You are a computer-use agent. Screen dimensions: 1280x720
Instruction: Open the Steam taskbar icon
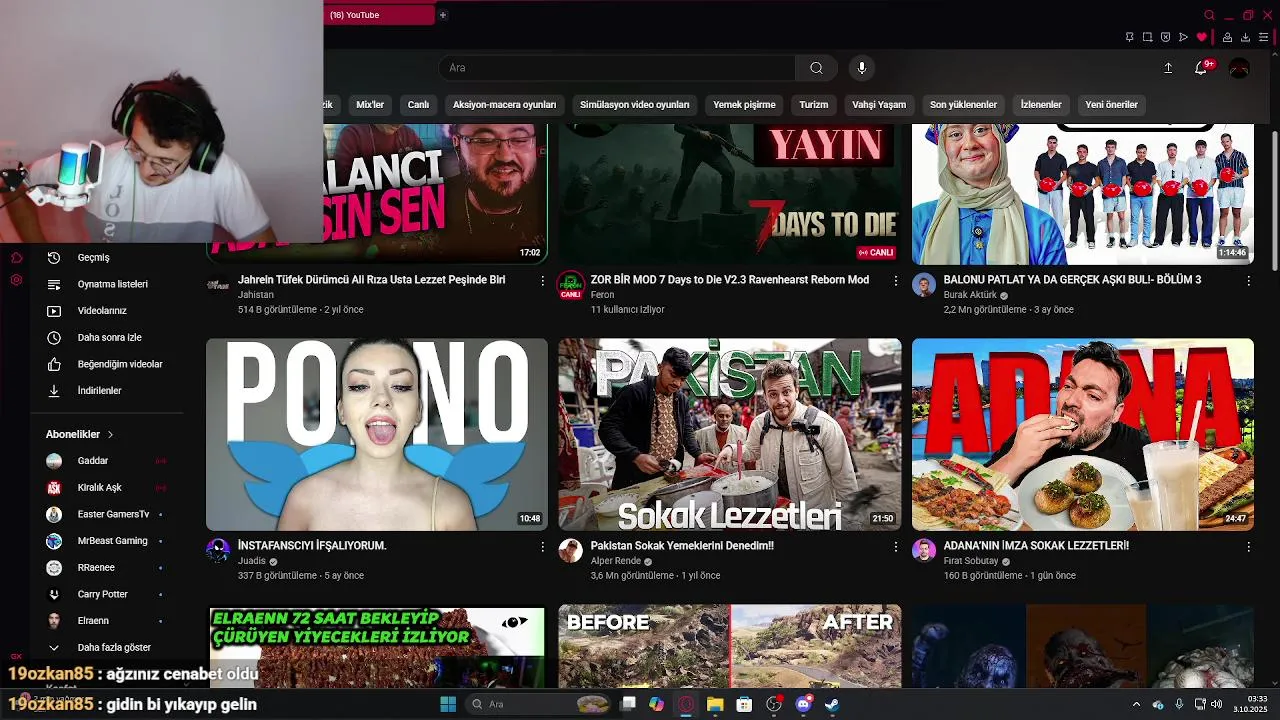(x=832, y=704)
